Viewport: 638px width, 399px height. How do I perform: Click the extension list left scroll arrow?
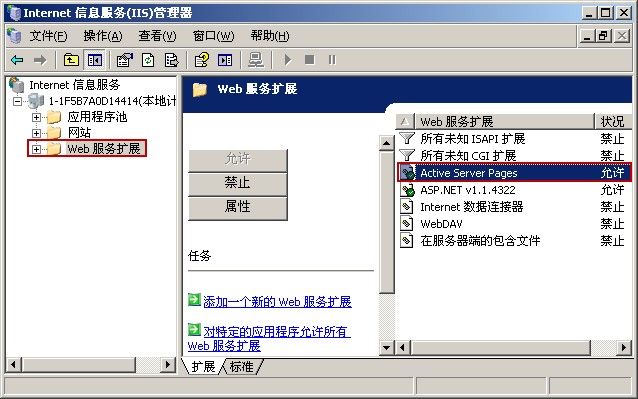point(403,348)
